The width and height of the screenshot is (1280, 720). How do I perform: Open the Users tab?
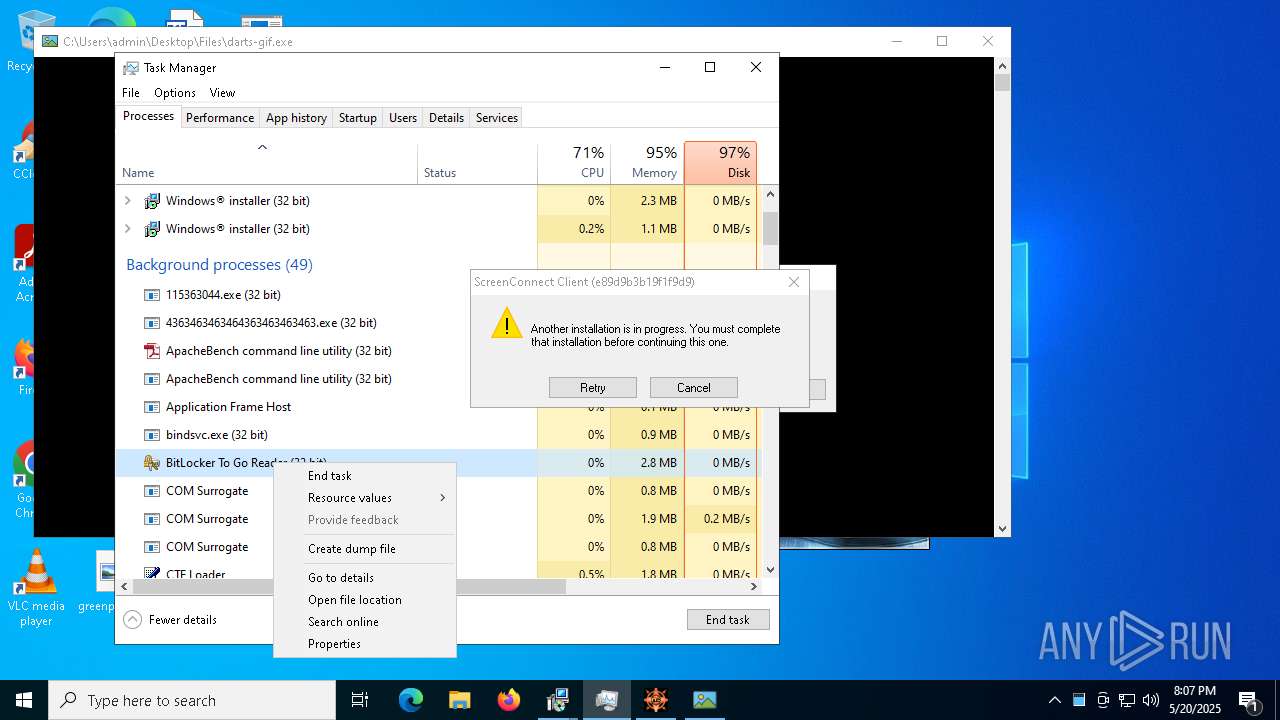(403, 118)
